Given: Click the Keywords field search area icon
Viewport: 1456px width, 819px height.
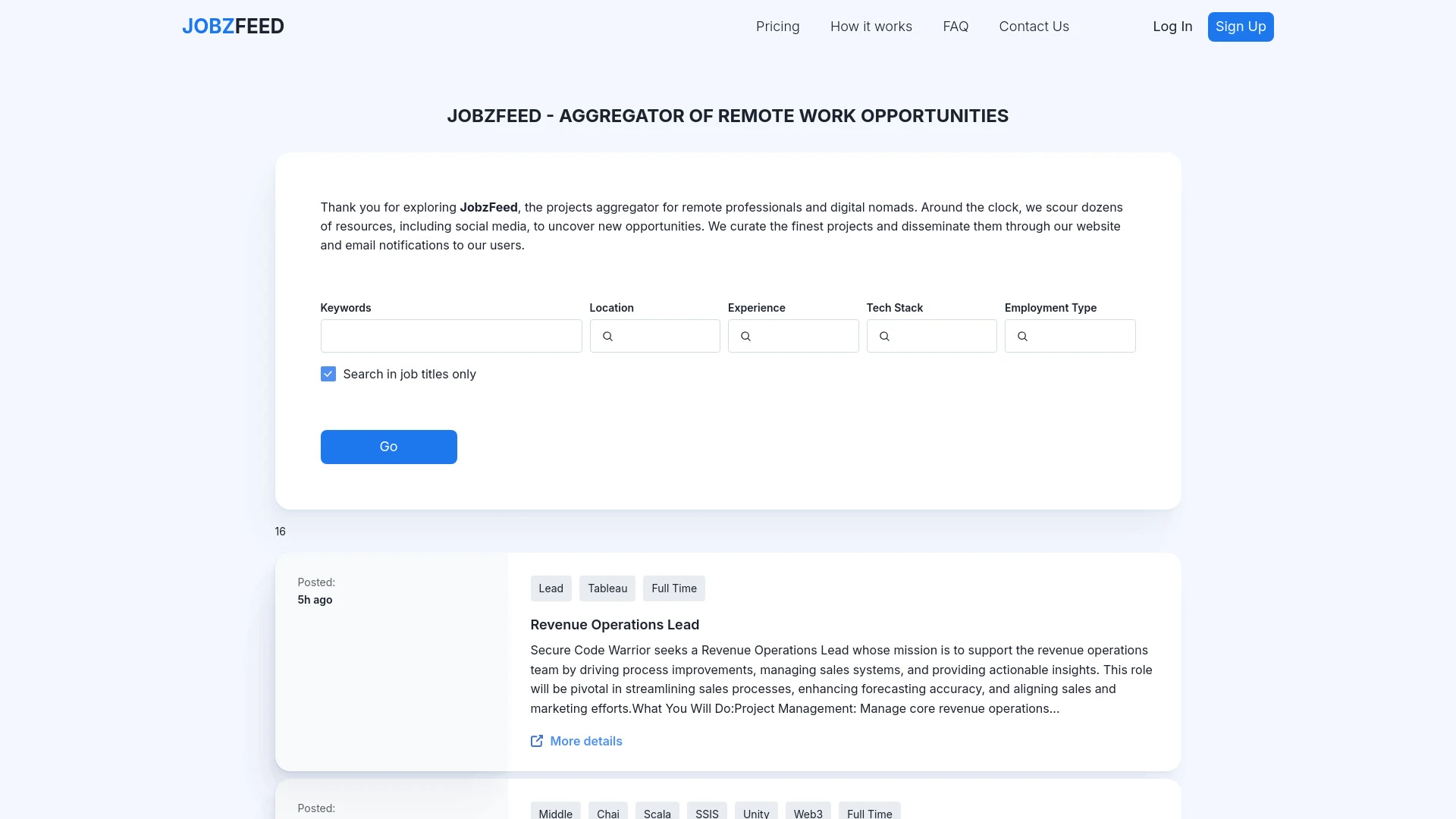Looking at the screenshot, I should tap(451, 335).
